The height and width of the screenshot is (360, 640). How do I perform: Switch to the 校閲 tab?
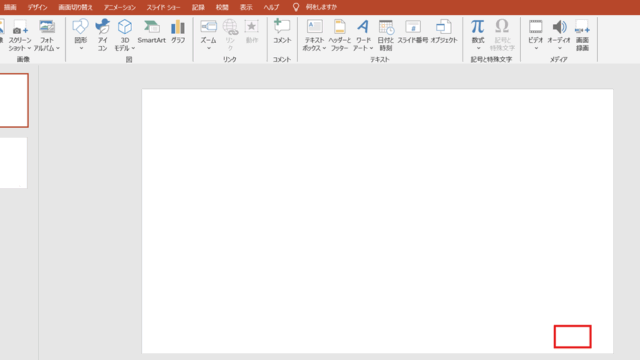pos(222,7)
